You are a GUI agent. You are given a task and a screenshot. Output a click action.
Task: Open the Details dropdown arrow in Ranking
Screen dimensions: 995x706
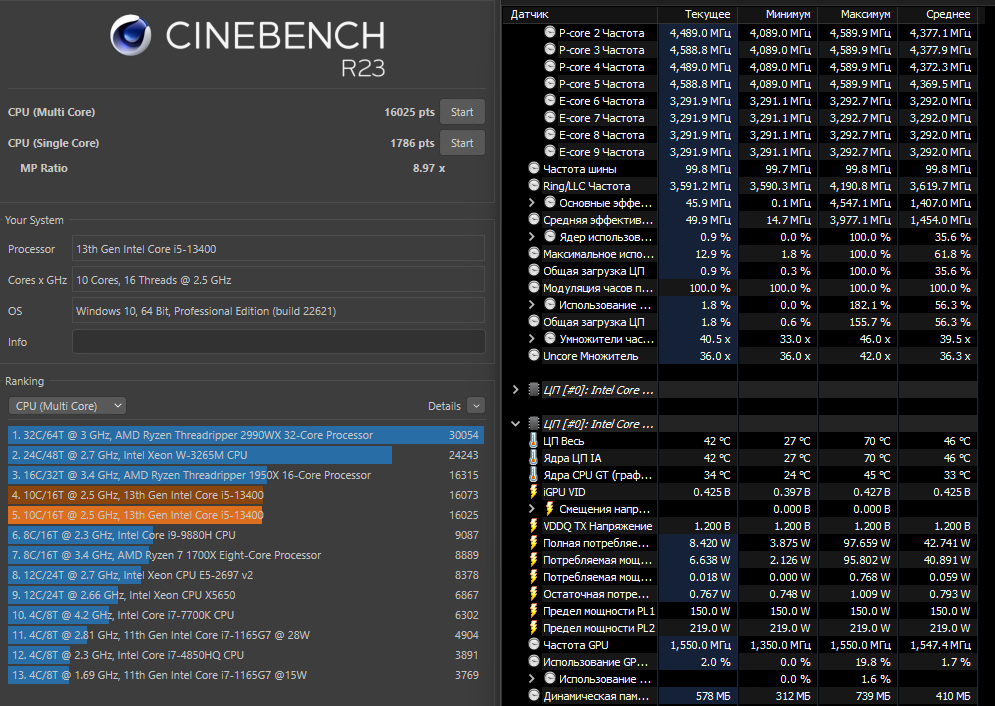click(x=476, y=406)
